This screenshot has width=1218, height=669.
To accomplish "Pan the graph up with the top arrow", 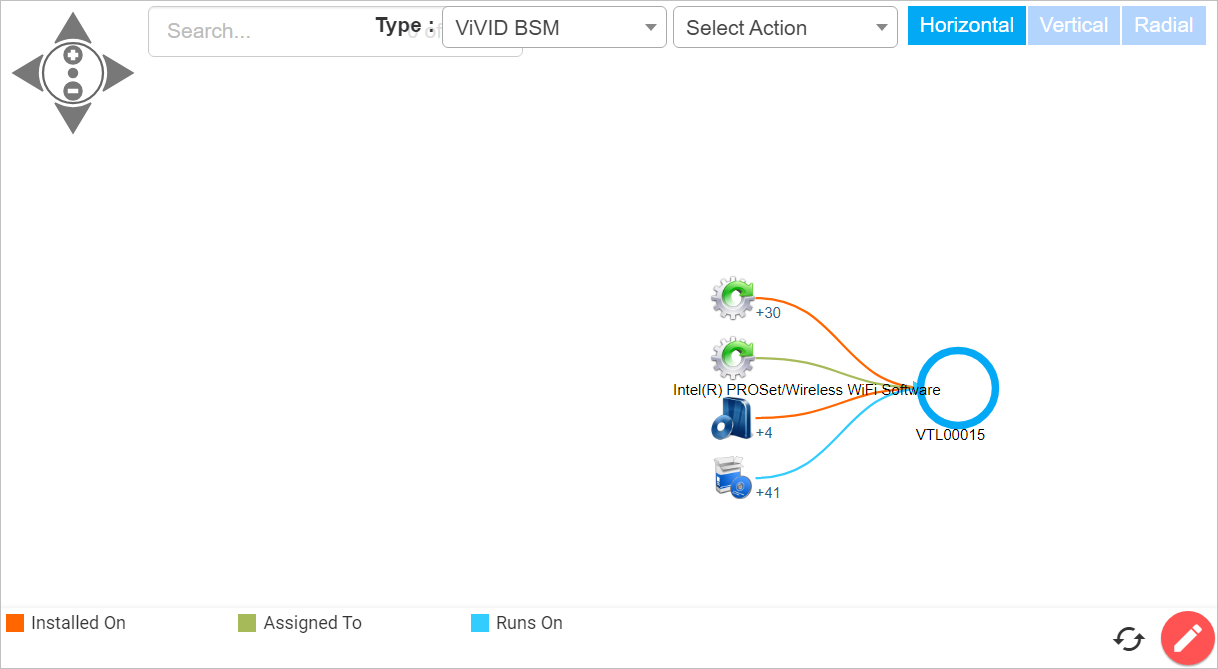I will point(73,28).
